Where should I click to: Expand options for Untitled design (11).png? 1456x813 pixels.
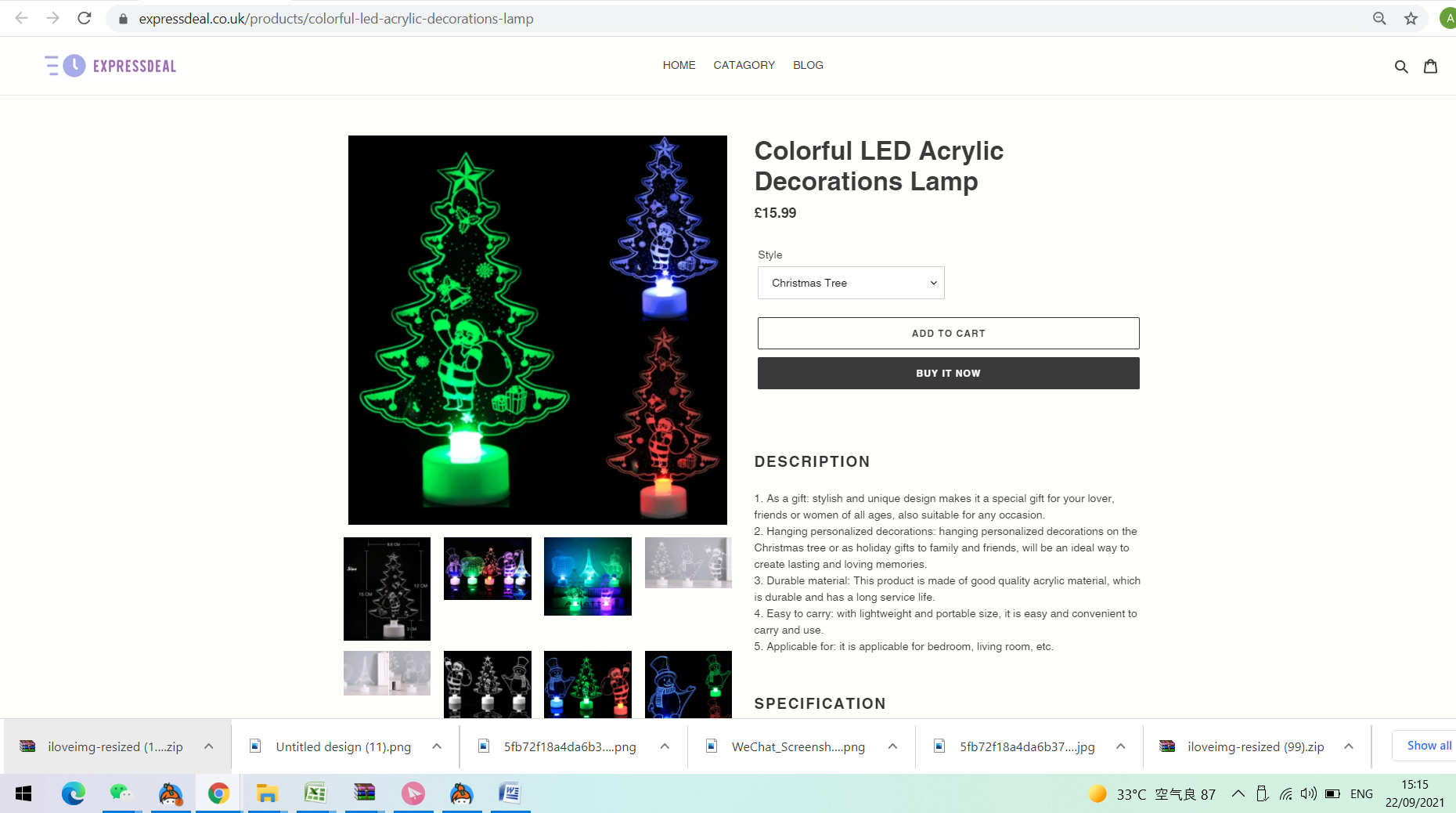pos(437,746)
